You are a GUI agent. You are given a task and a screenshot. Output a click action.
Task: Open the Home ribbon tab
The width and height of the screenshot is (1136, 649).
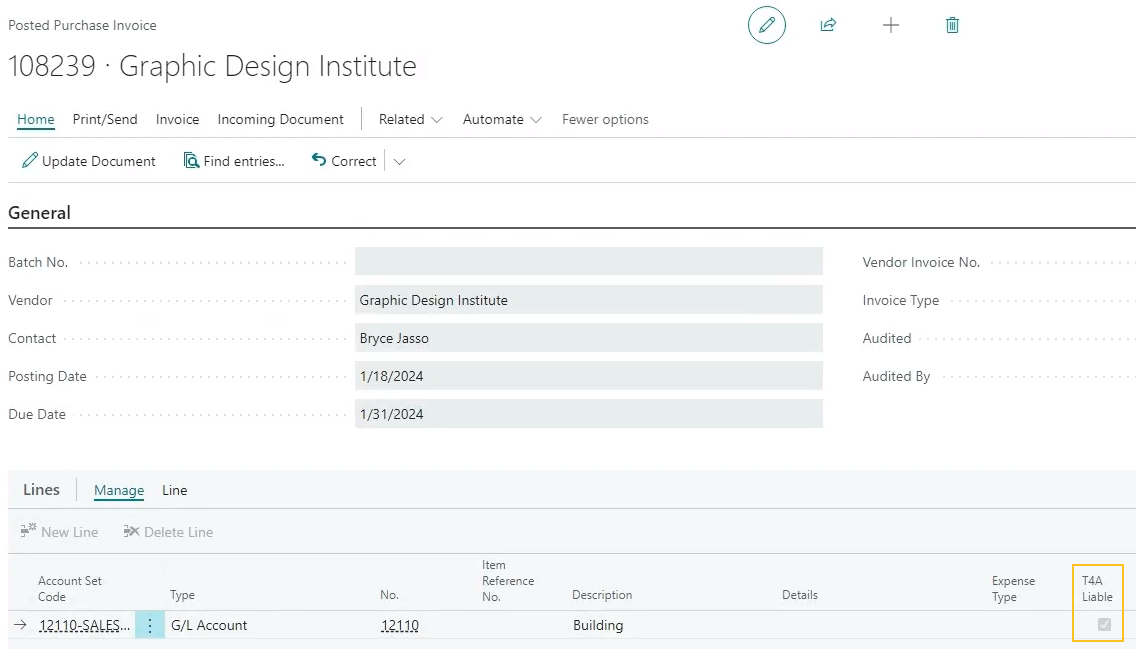(35, 119)
